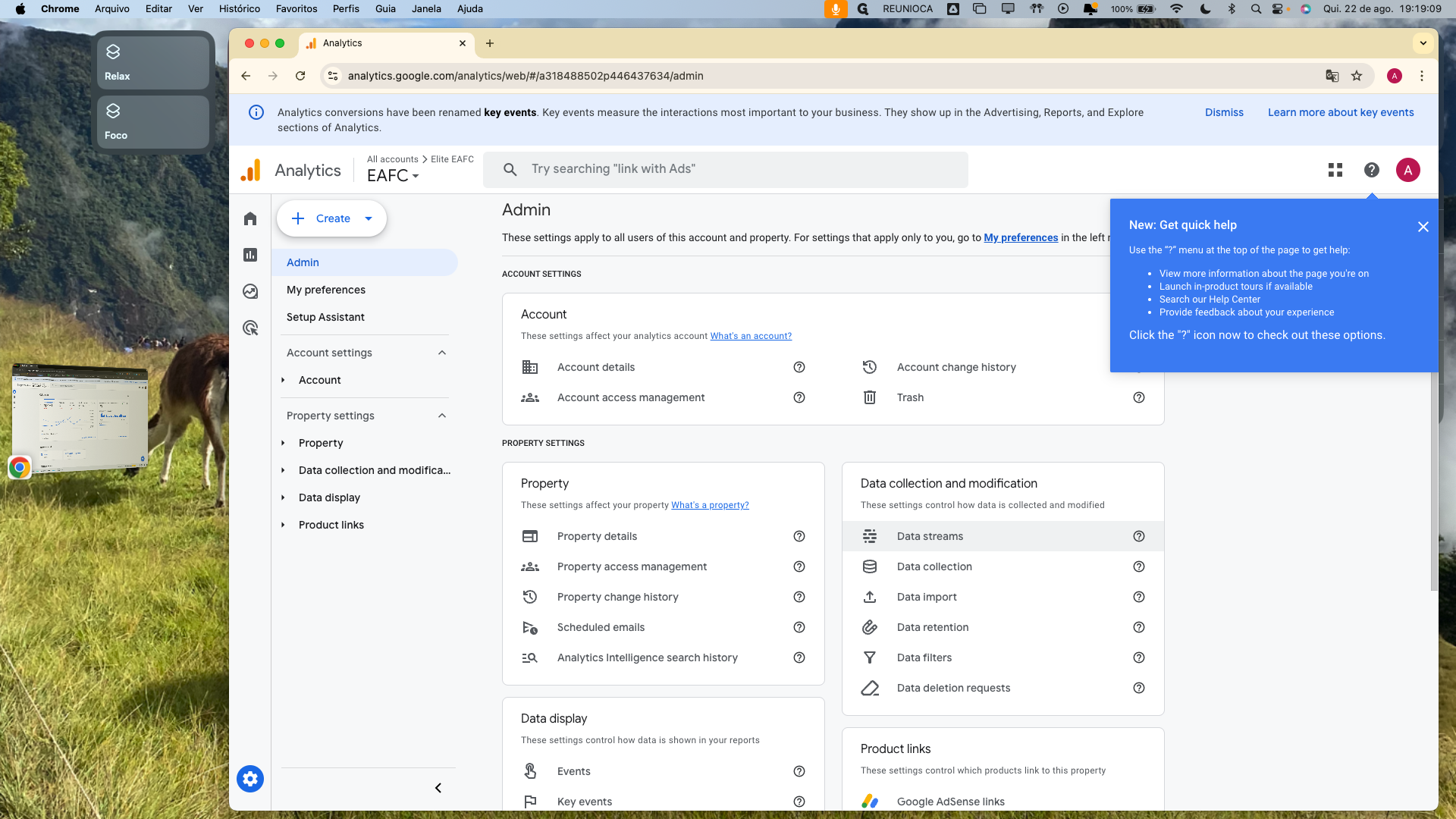
Task: Open the What's a property? link
Action: point(710,505)
